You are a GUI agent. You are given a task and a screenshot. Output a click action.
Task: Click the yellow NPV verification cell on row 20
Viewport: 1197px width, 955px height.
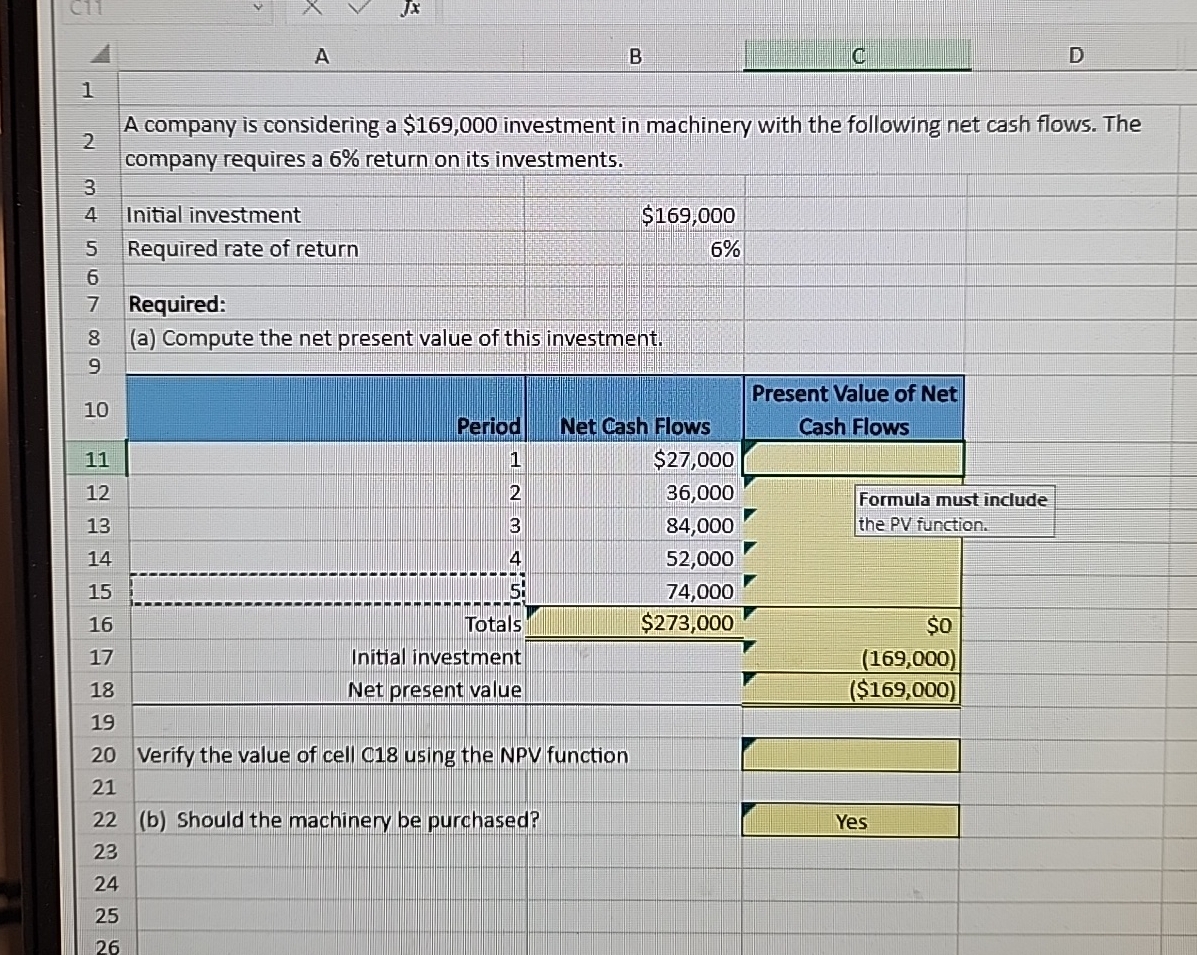point(851,754)
